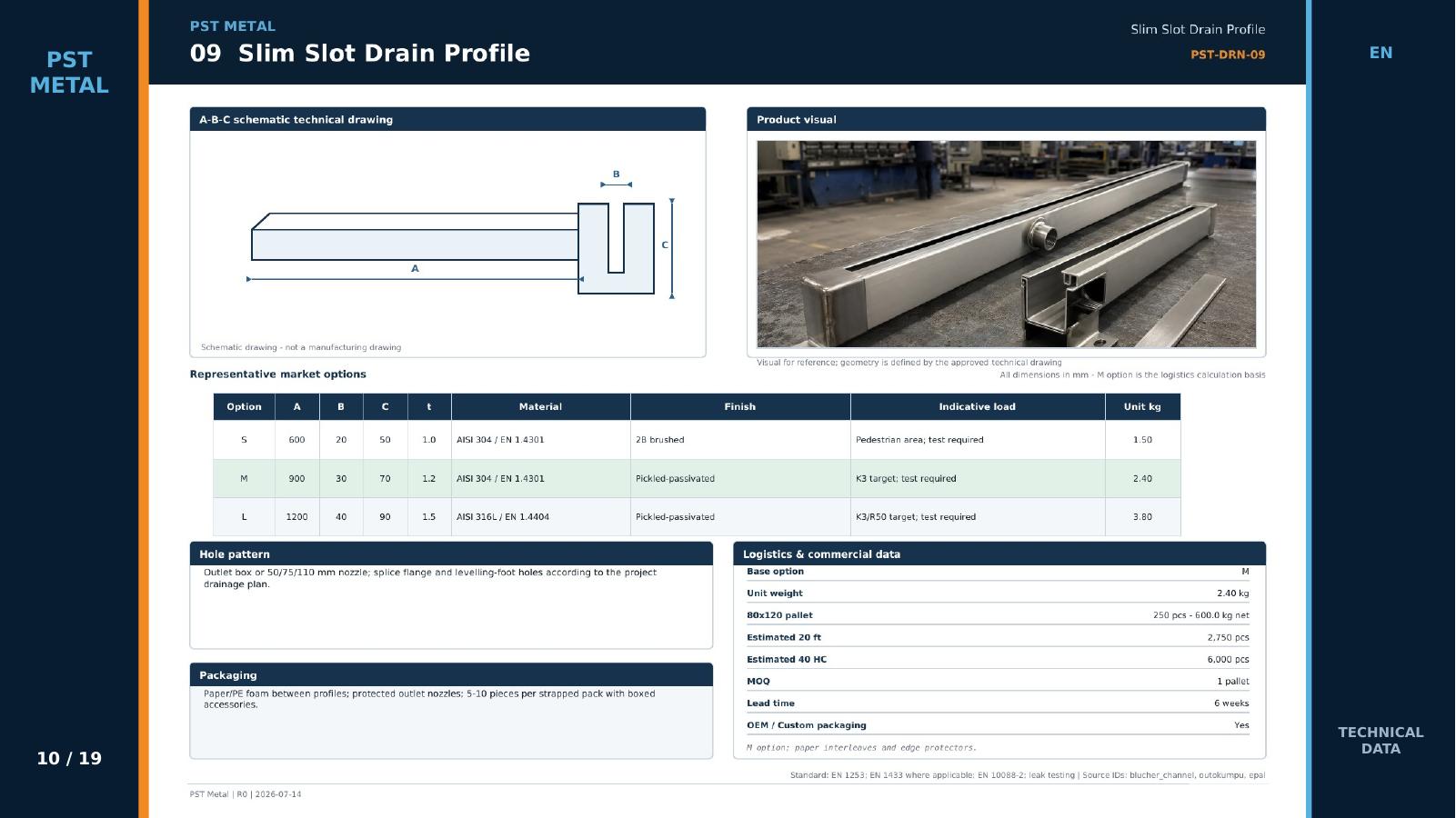The height and width of the screenshot is (818, 1456).
Task: Click the 'Standard: EN 1253' footer line
Action: [1028, 775]
